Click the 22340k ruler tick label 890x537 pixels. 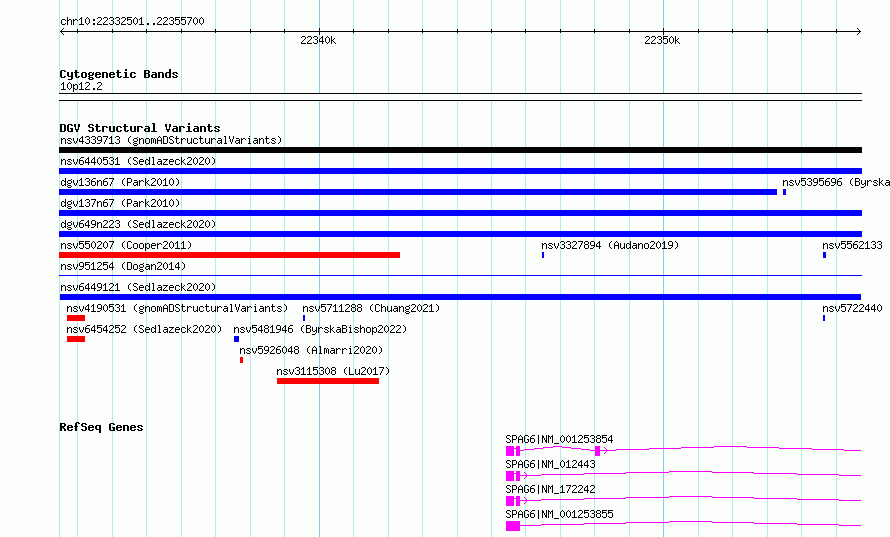(318, 40)
